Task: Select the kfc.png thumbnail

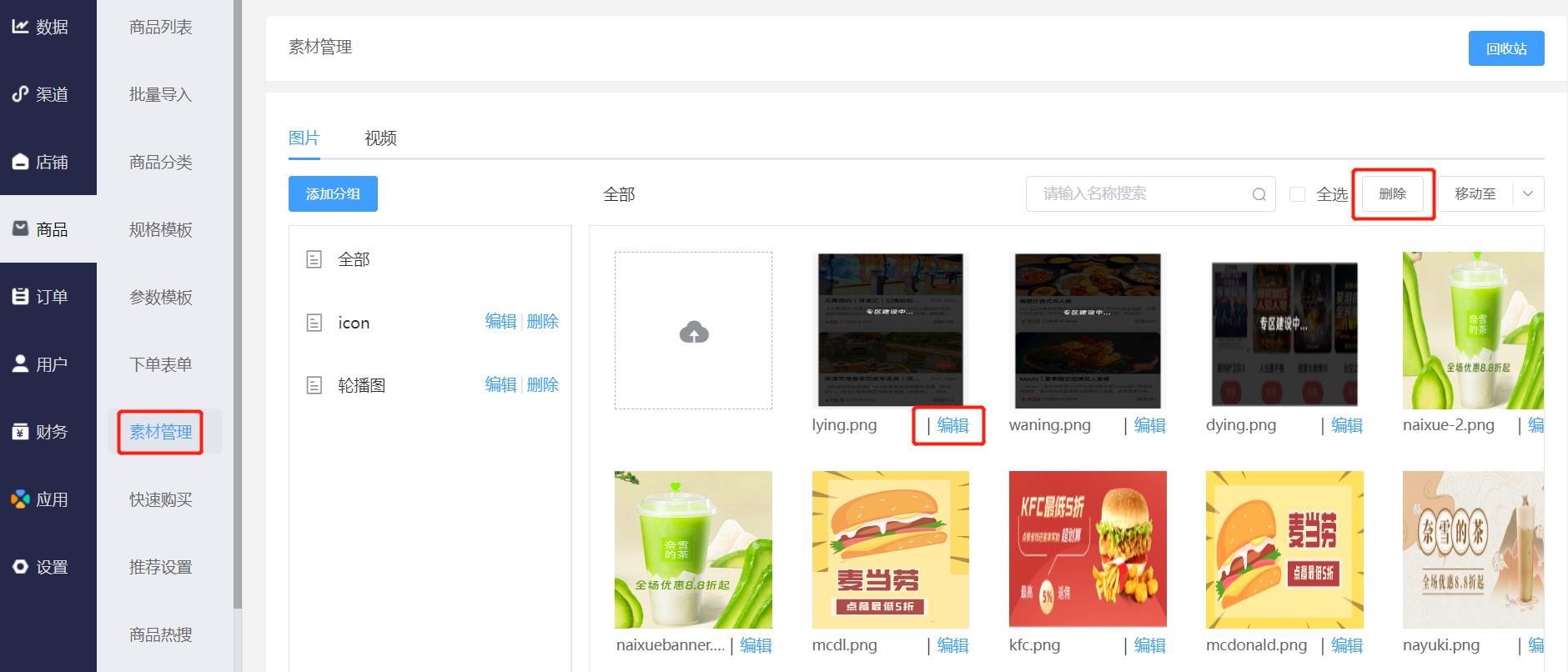Action: click(1088, 549)
